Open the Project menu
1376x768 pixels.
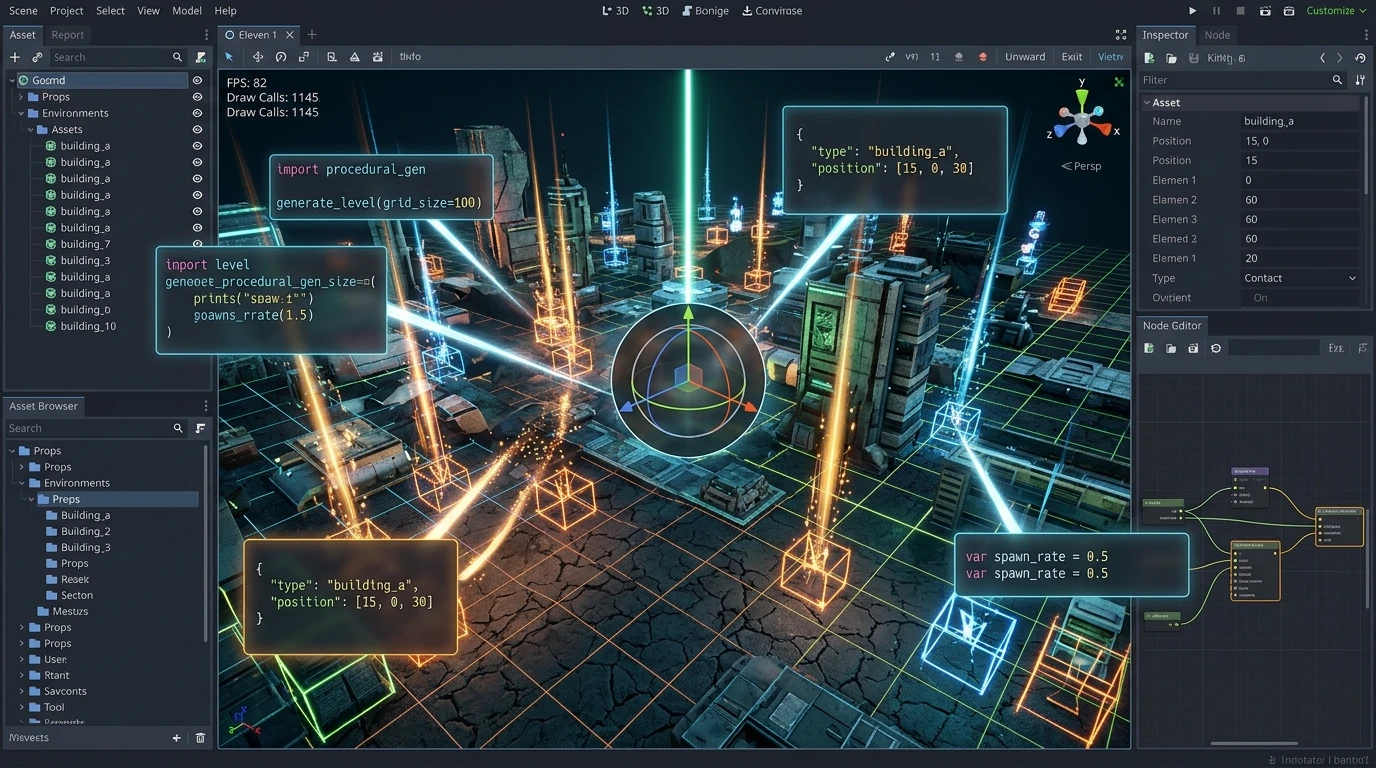tap(67, 11)
